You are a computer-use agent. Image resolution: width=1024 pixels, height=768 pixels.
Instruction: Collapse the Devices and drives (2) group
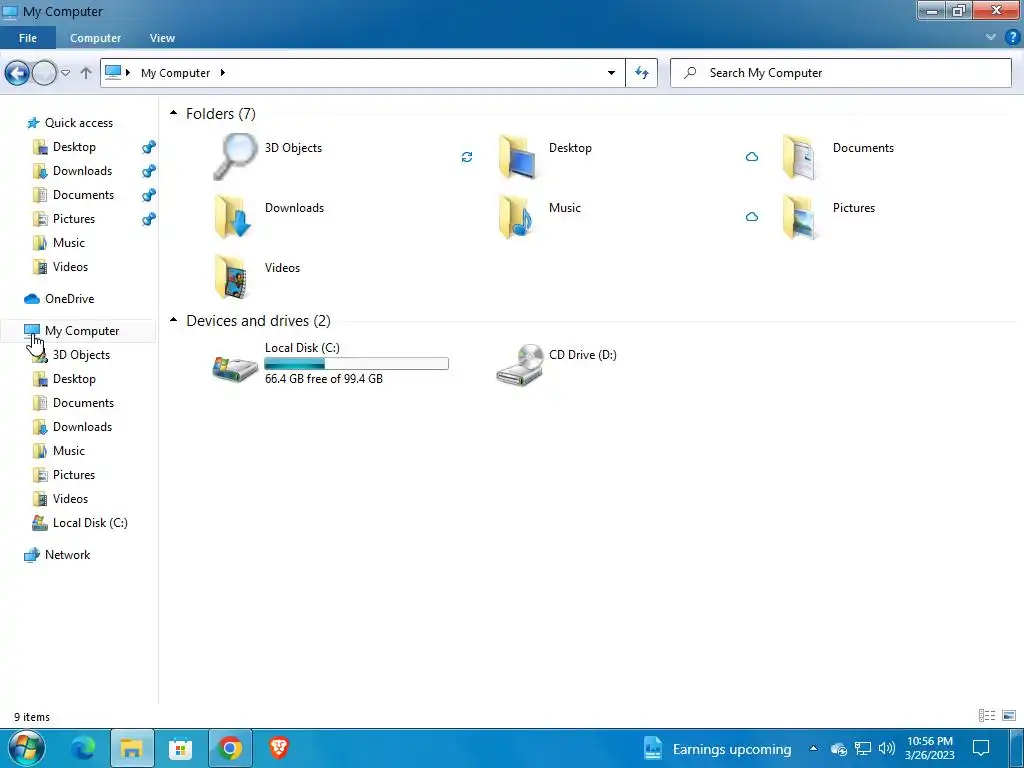tap(173, 320)
